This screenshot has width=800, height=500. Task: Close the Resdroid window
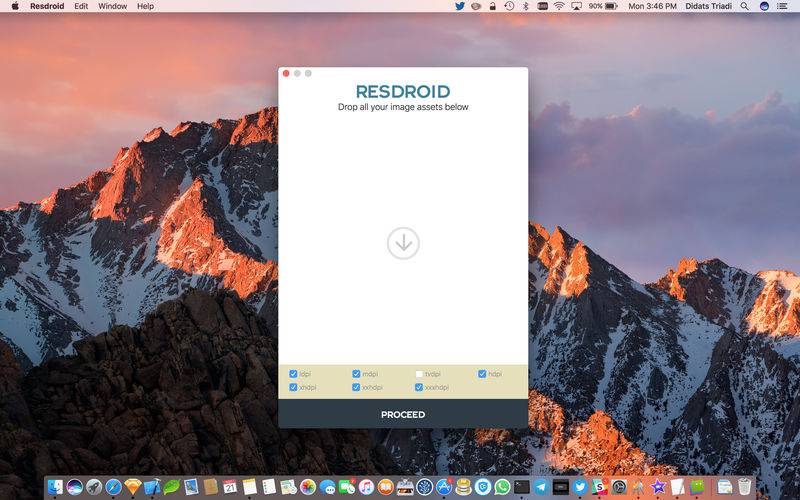(286, 73)
